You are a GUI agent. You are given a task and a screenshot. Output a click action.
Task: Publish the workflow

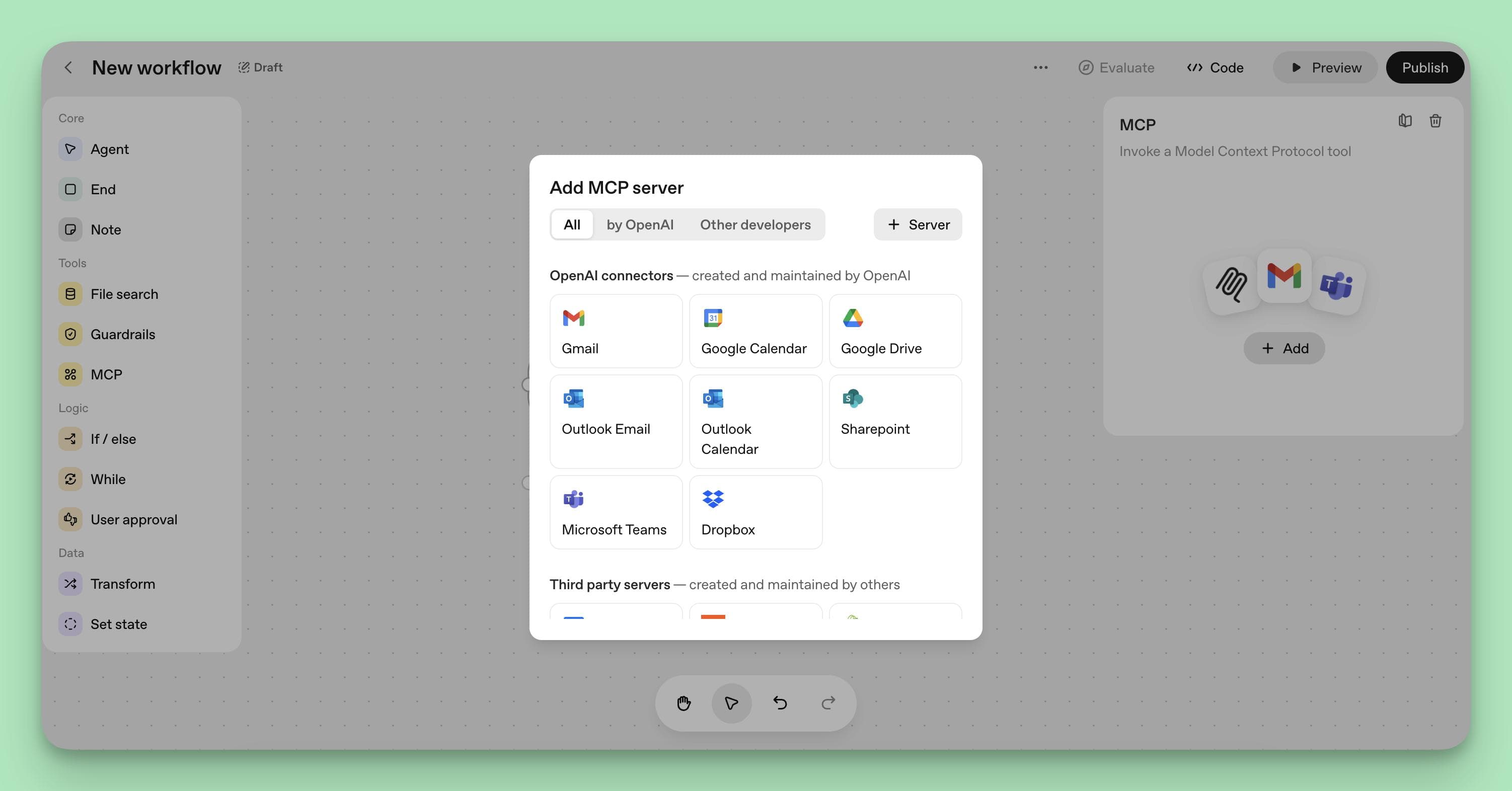click(x=1425, y=67)
